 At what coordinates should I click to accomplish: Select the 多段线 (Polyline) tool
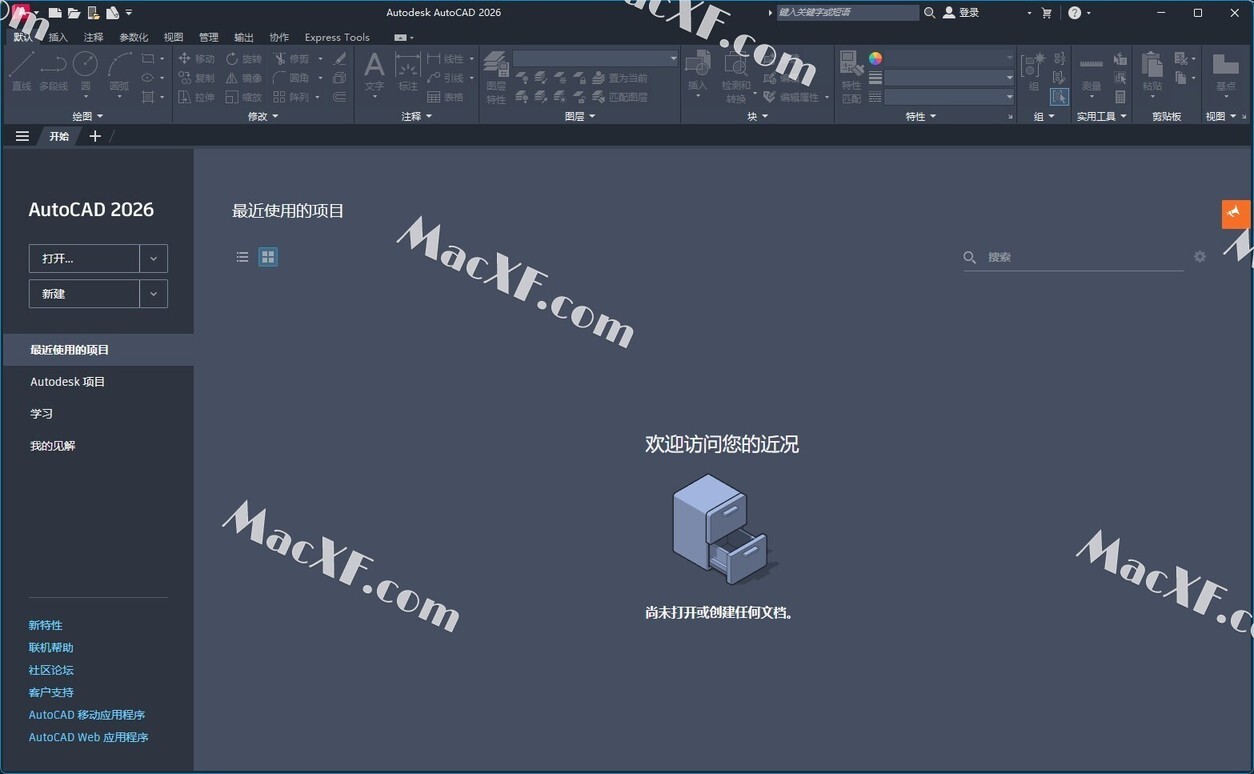click(x=53, y=70)
